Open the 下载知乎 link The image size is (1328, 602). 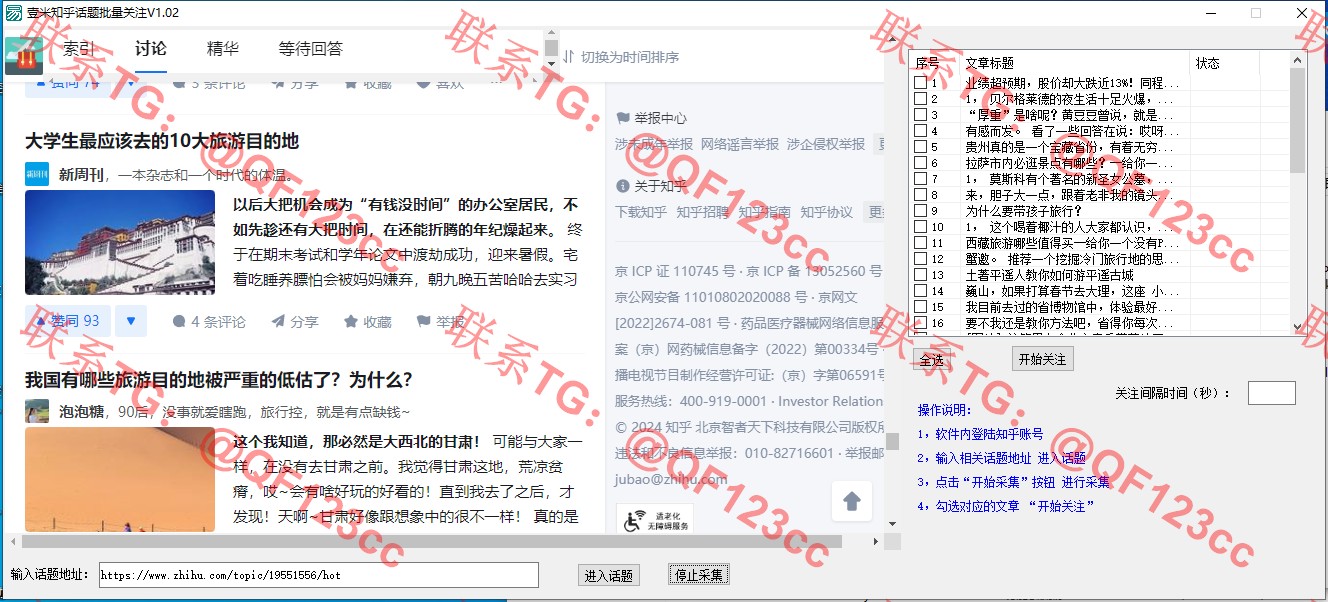[641, 212]
